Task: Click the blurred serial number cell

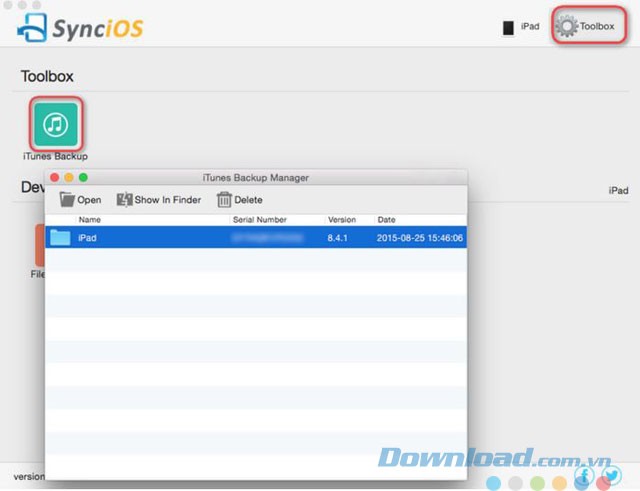Action: tap(267, 238)
